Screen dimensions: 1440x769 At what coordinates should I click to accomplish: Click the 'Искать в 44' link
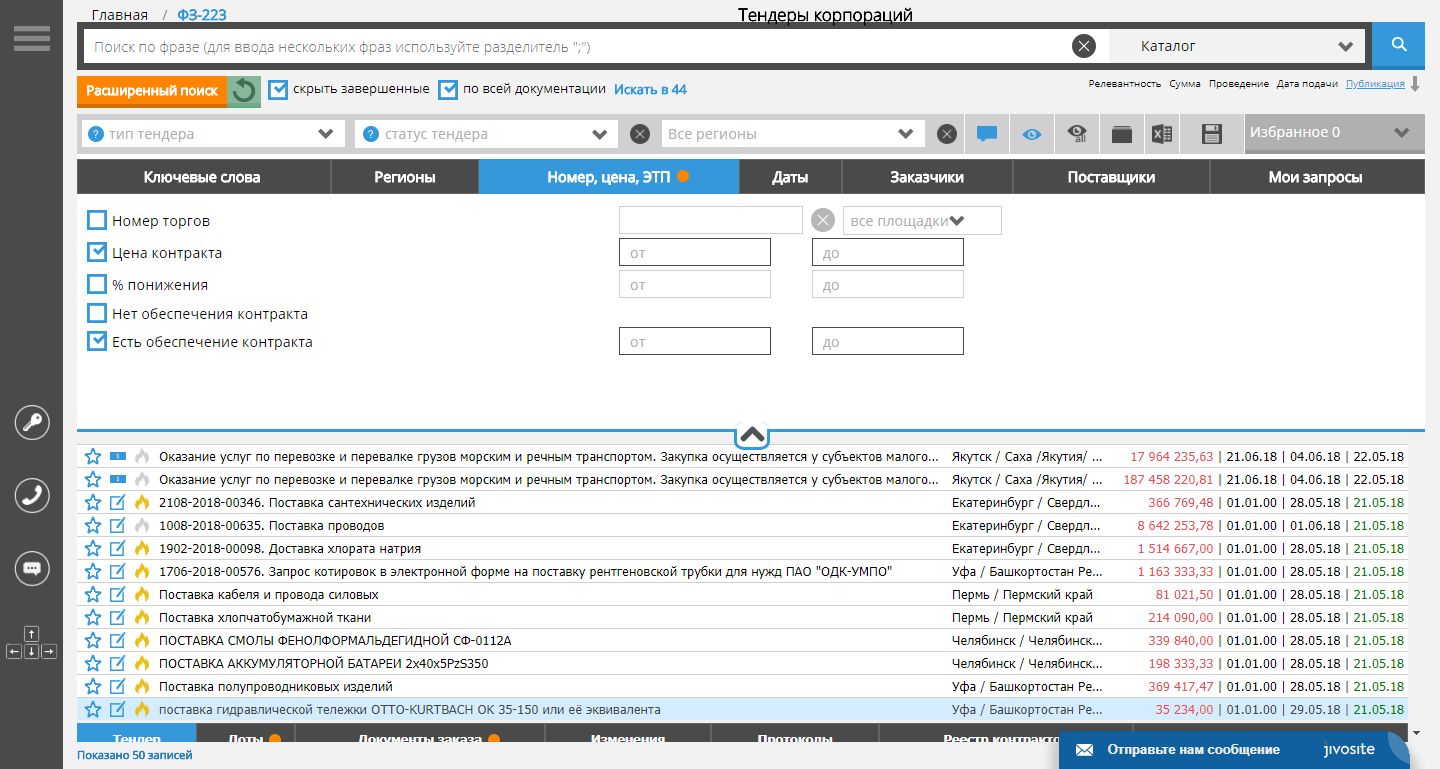pos(650,89)
